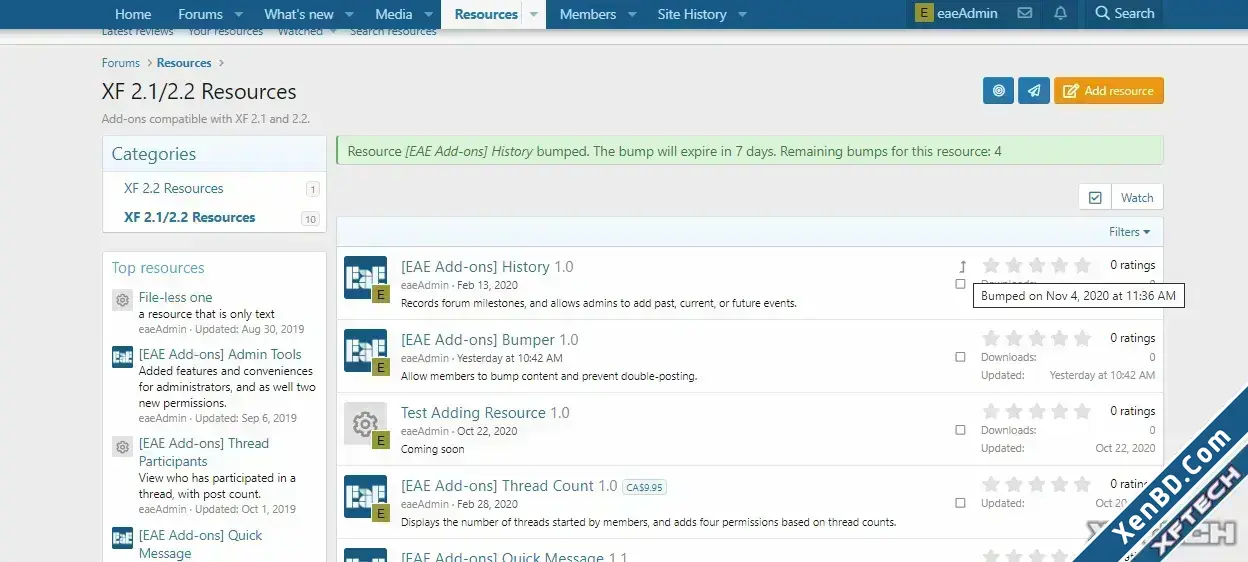The width and height of the screenshot is (1248, 562).
Task: Expand the Resources dropdown arrow
Action: 534,14
